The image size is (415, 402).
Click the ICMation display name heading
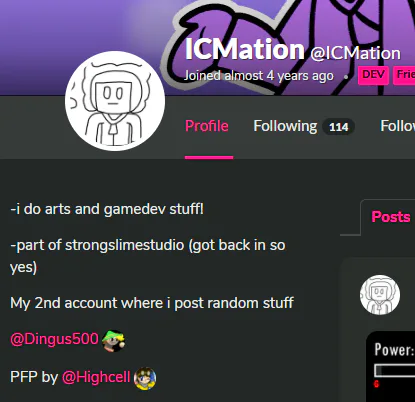(245, 49)
